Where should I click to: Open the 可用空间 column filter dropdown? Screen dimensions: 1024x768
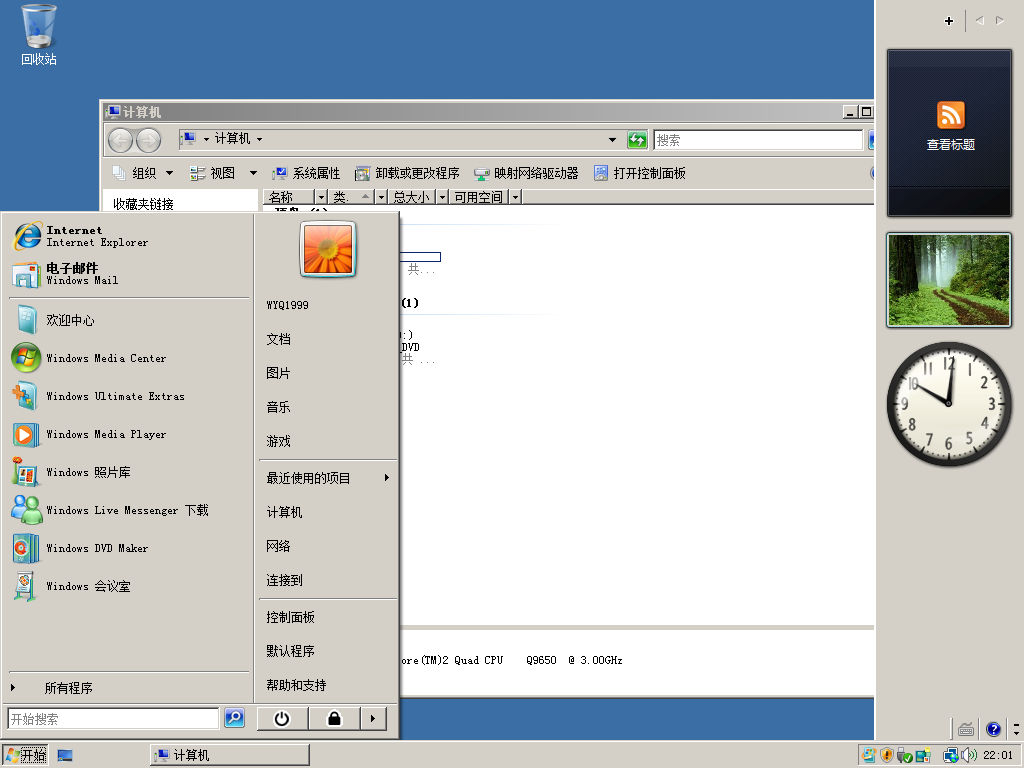(x=515, y=197)
